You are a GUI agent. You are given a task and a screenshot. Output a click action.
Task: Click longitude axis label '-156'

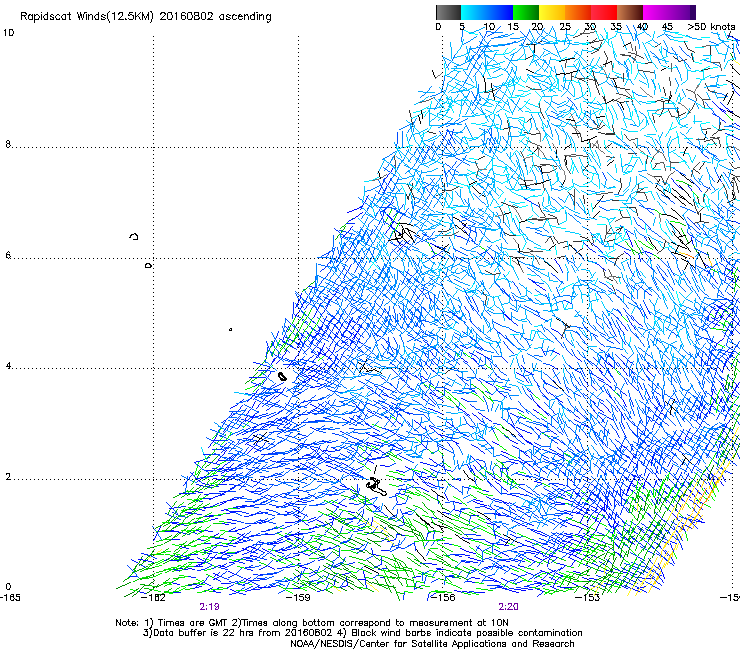click(444, 598)
